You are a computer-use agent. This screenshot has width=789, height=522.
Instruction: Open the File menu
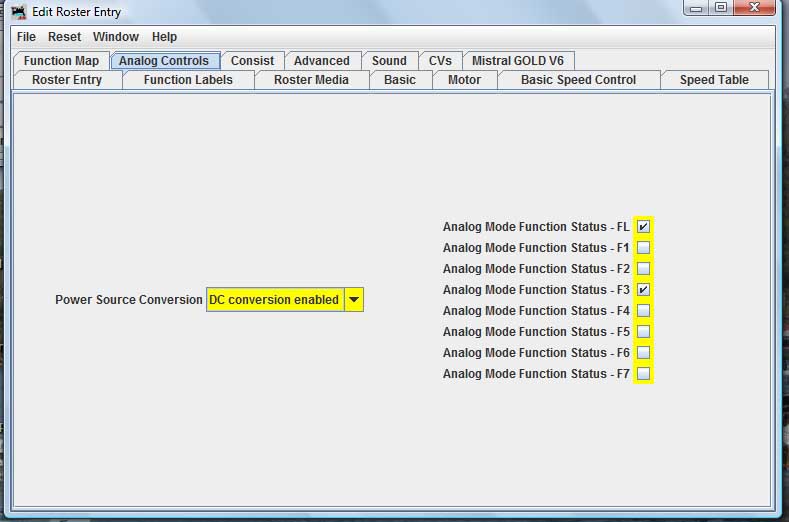coord(26,37)
